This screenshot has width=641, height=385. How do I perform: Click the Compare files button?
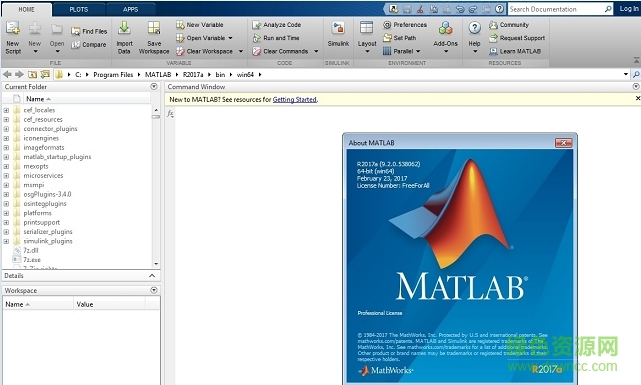point(89,45)
